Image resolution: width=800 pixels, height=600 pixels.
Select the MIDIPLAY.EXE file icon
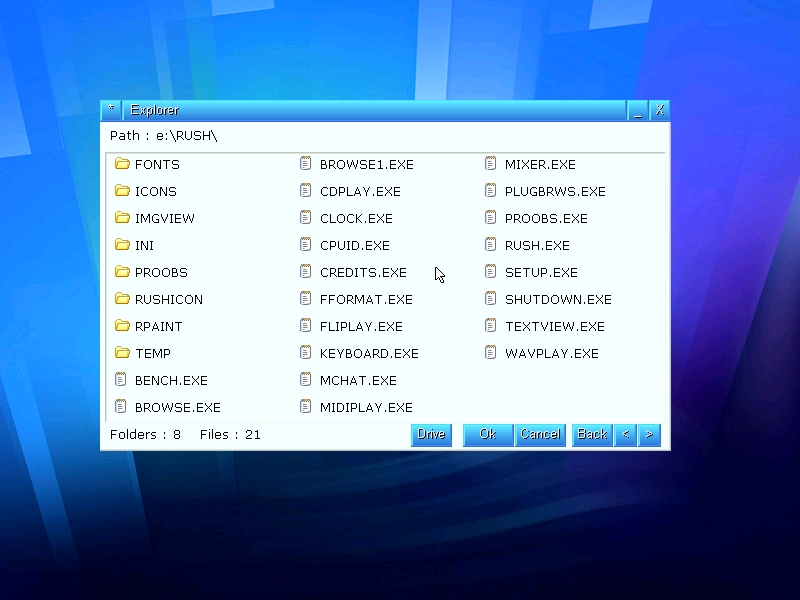(305, 406)
